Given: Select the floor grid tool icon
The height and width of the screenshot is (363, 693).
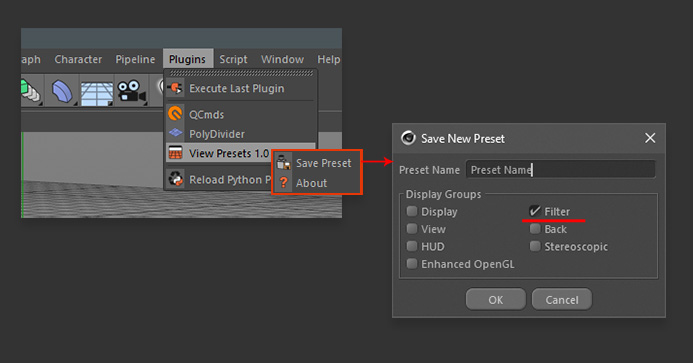Looking at the screenshot, I should pos(97,93).
